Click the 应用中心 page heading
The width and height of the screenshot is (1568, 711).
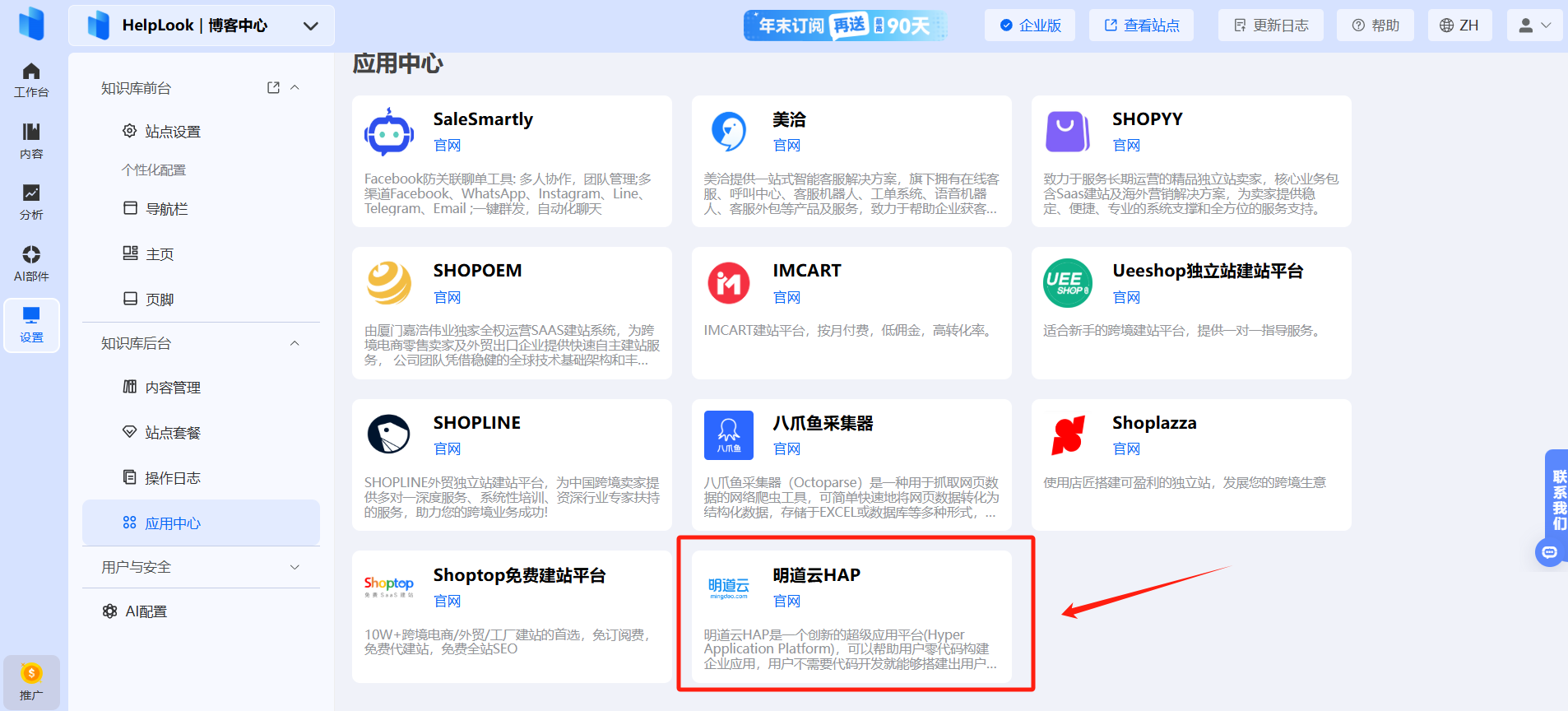pos(397,63)
